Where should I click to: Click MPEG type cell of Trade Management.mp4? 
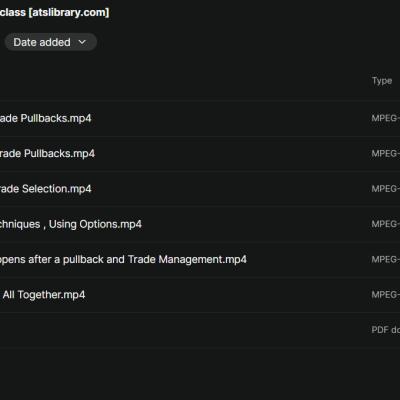click(x=386, y=259)
